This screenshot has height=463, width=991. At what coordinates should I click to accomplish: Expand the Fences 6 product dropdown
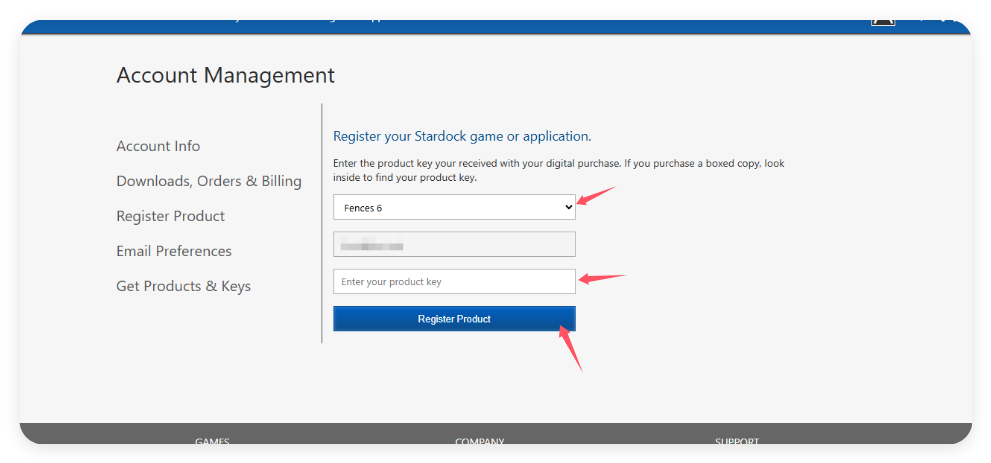click(x=454, y=207)
